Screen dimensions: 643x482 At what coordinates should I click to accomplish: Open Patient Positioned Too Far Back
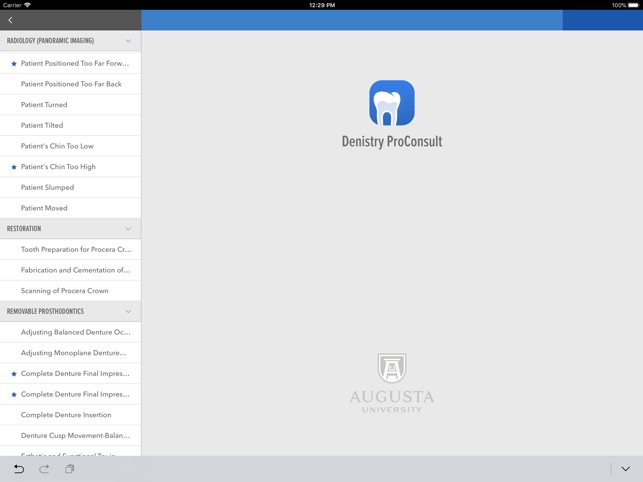pos(71,84)
